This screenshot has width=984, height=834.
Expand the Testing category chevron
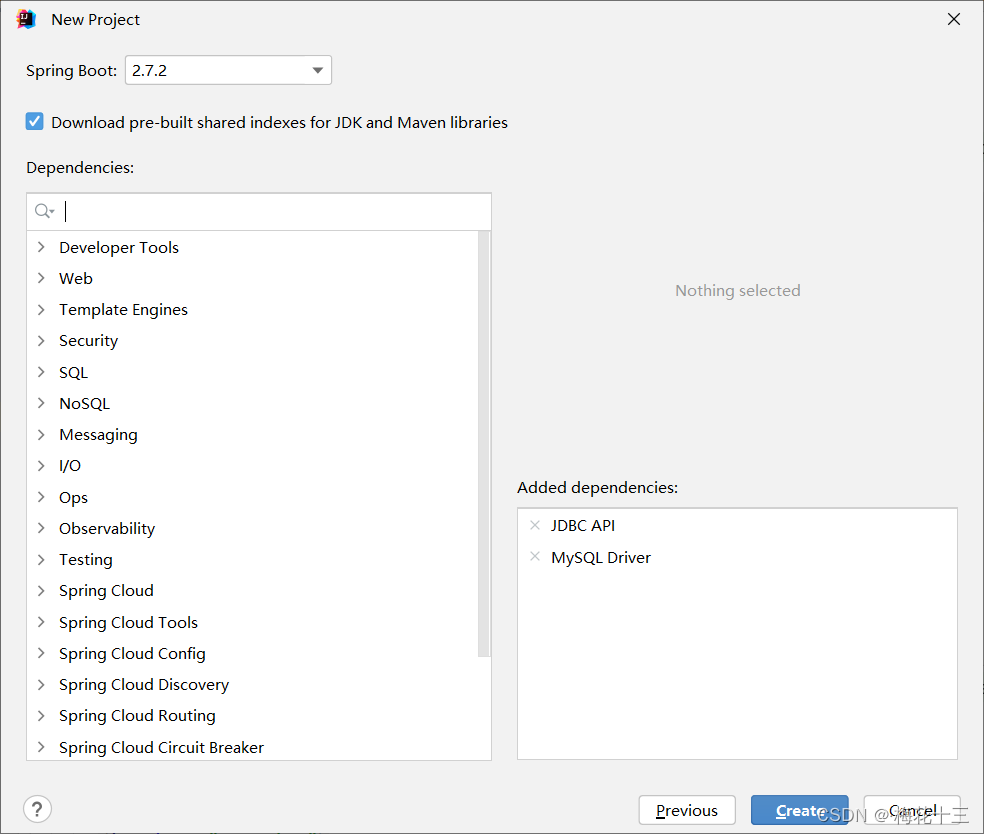[x=41, y=559]
